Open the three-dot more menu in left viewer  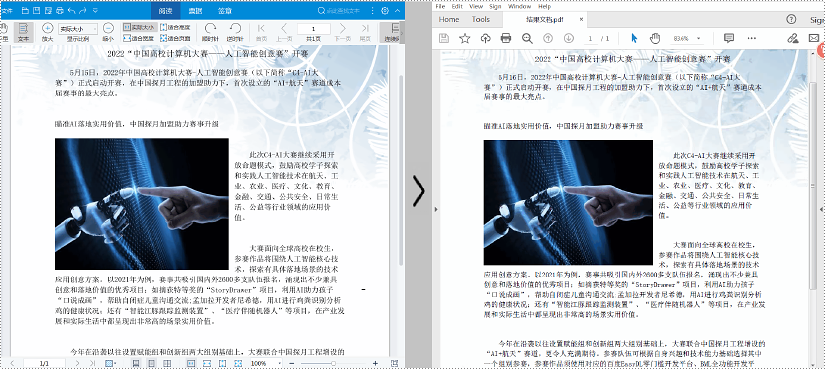click(x=373, y=11)
